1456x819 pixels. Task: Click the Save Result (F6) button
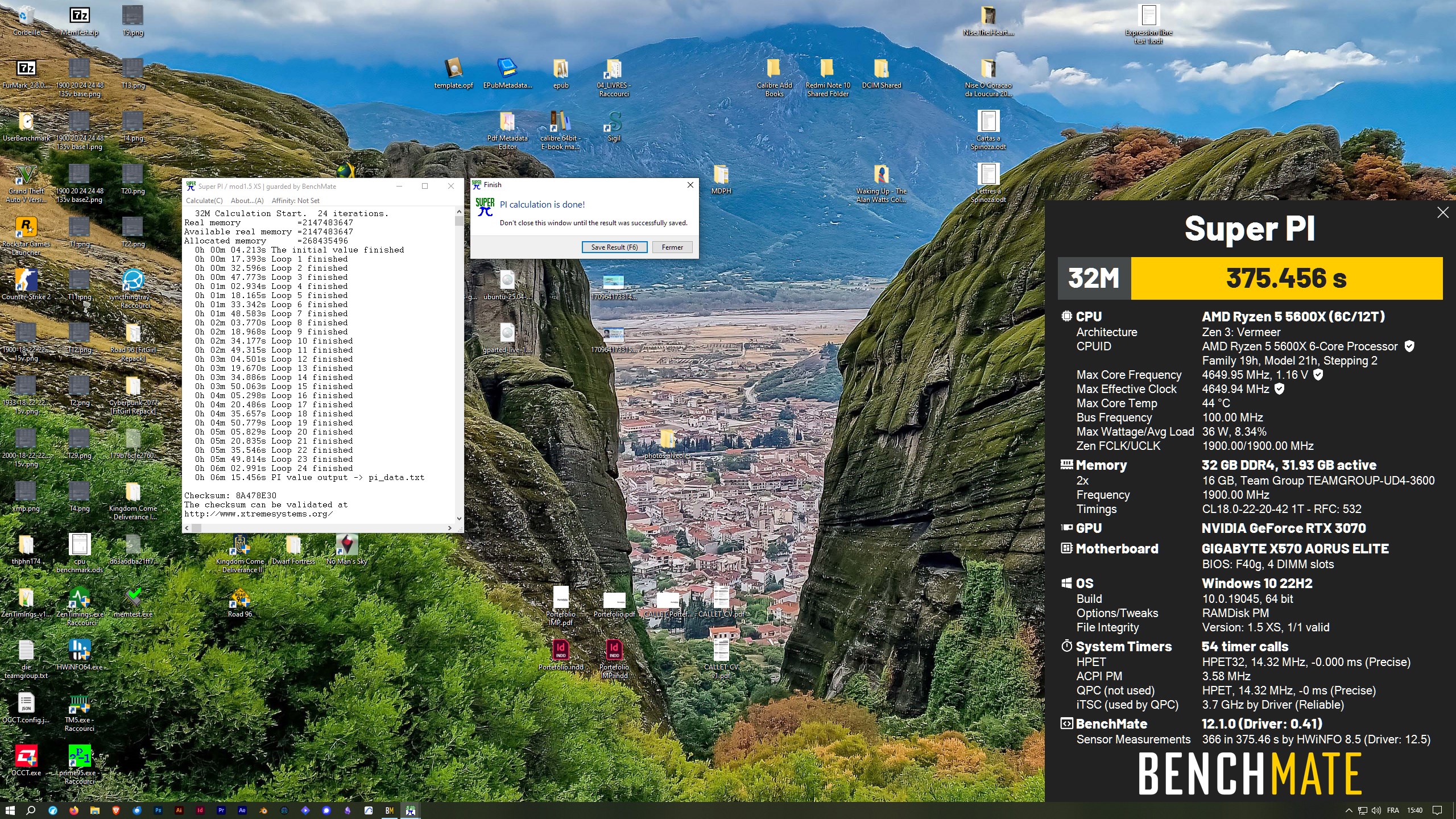[614, 247]
